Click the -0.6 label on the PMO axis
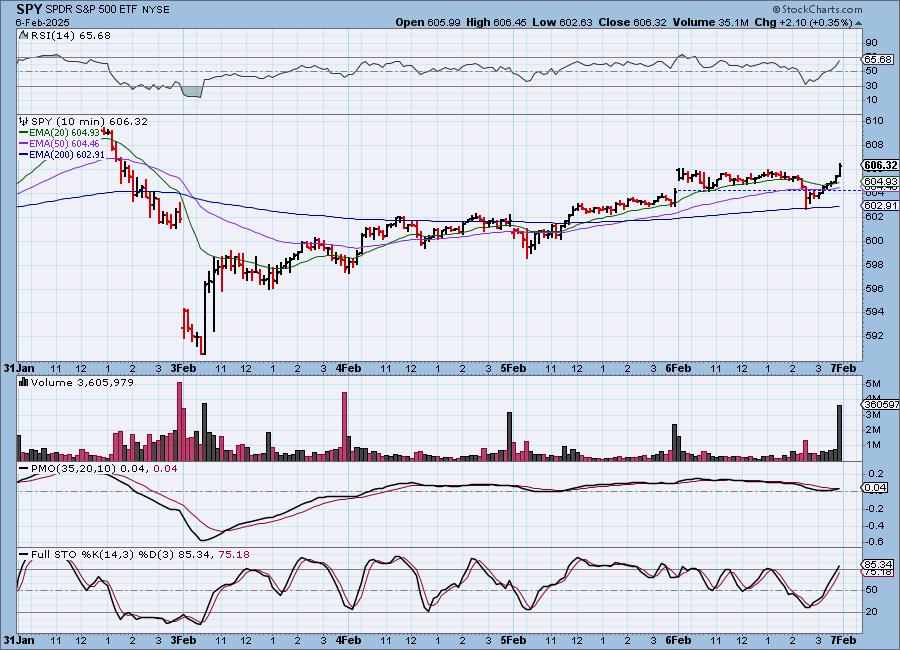900x650 pixels. point(874,541)
